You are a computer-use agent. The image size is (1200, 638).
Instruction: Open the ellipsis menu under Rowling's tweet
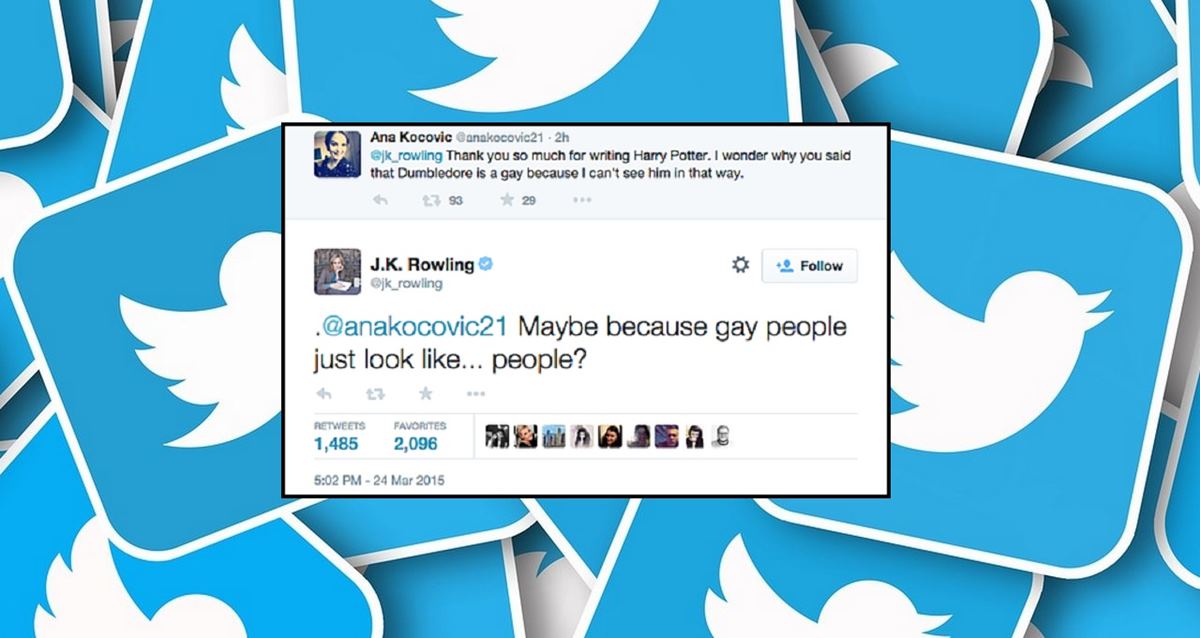click(476, 393)
